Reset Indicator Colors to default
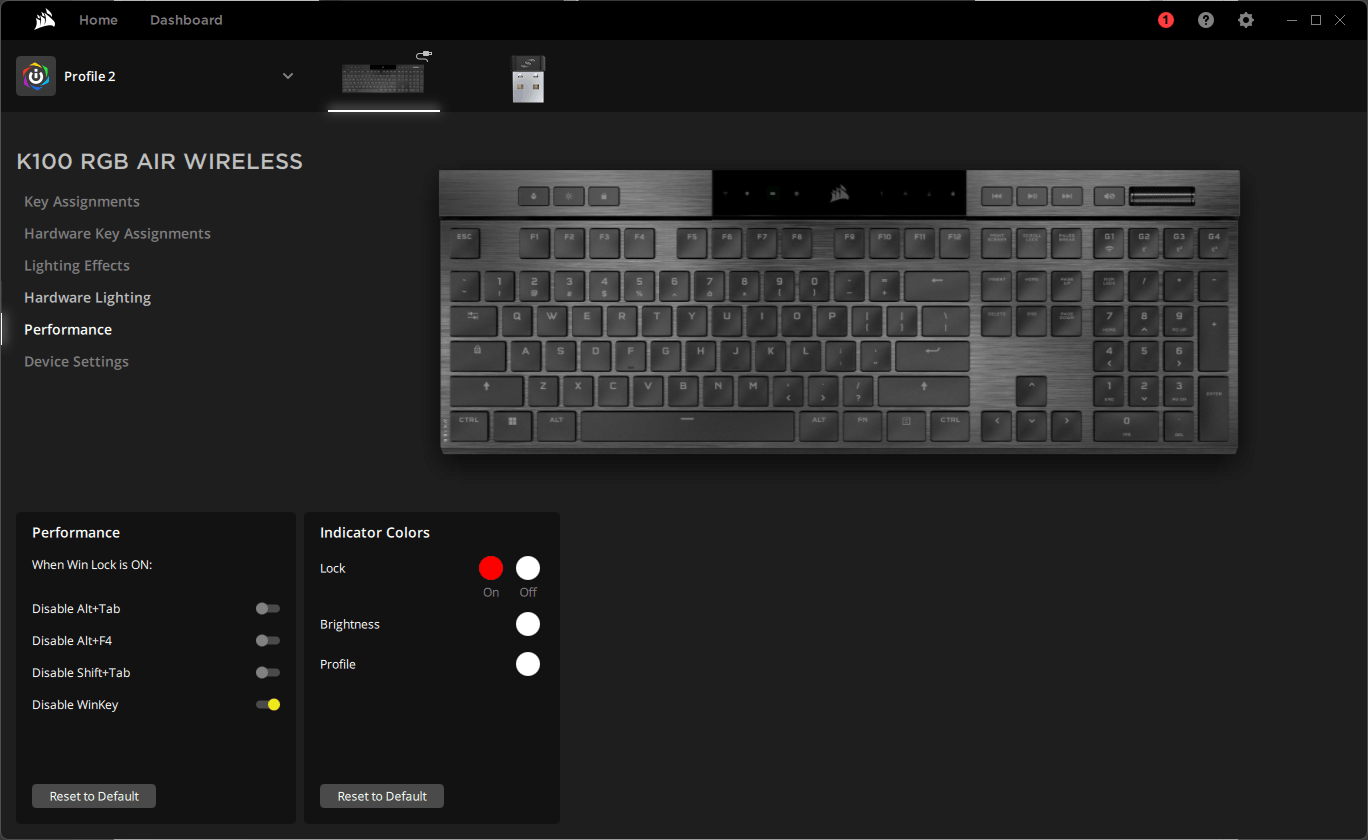This screenshot has height=840, width=1368. [382, 796]
